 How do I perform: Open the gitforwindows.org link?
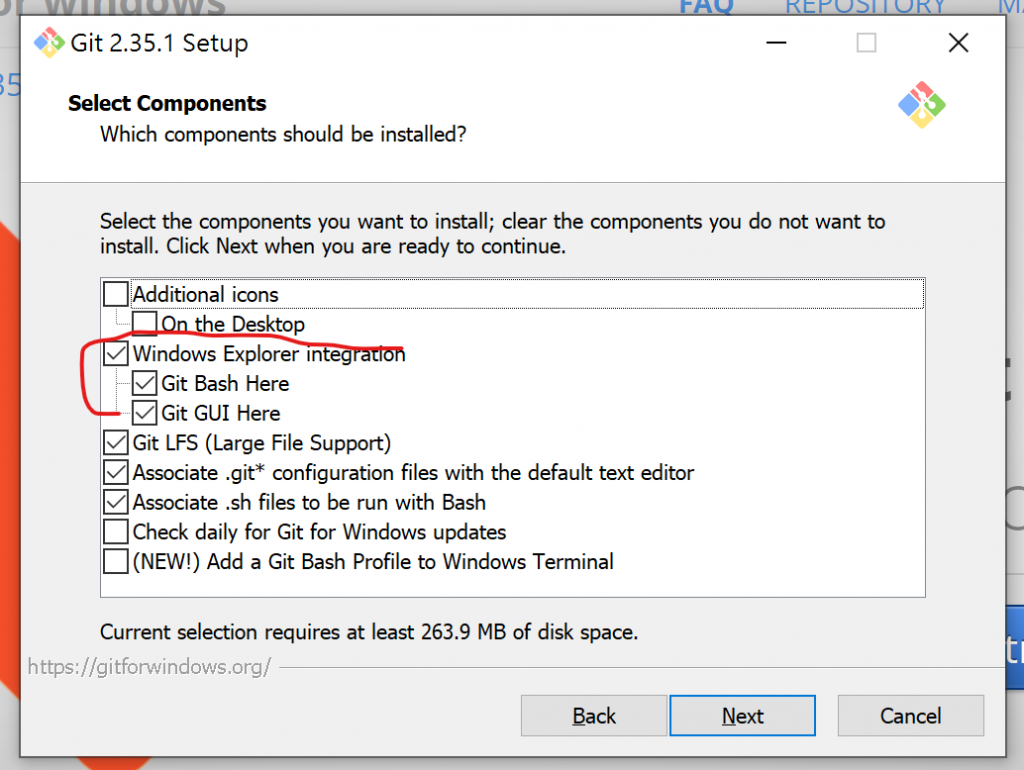[x=149, y=666]
